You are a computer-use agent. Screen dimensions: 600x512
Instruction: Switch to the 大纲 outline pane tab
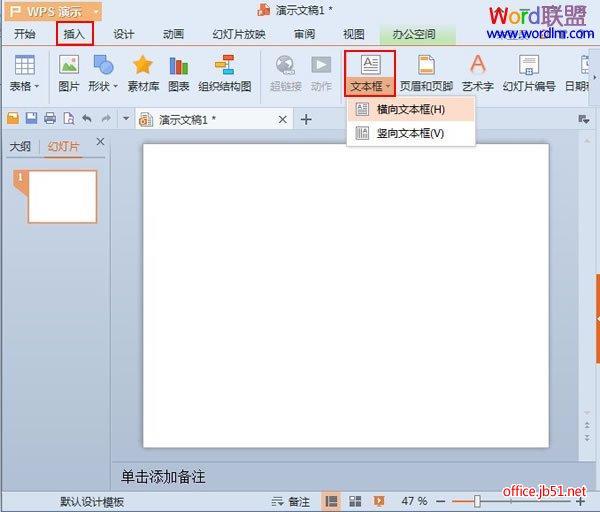[20, 146]
